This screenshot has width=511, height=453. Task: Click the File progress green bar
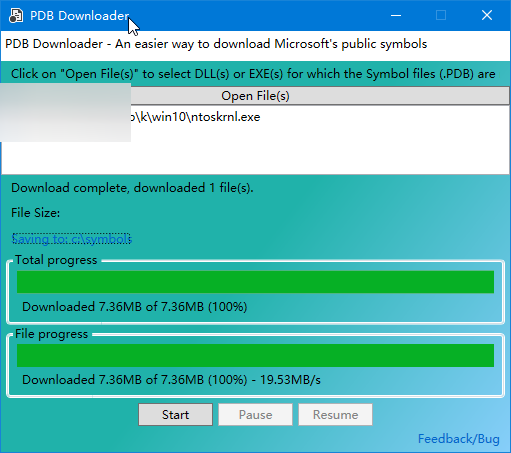click(x=255, y=355)
